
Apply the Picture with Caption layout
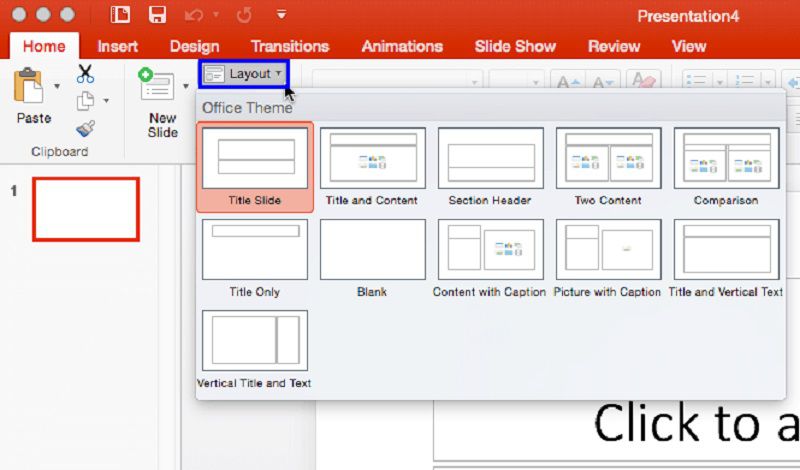607,258
